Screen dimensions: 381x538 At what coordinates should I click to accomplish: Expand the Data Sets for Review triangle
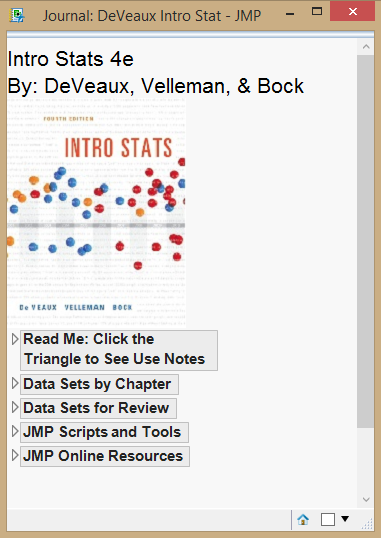pyautogui.click(x=15, y=407)
